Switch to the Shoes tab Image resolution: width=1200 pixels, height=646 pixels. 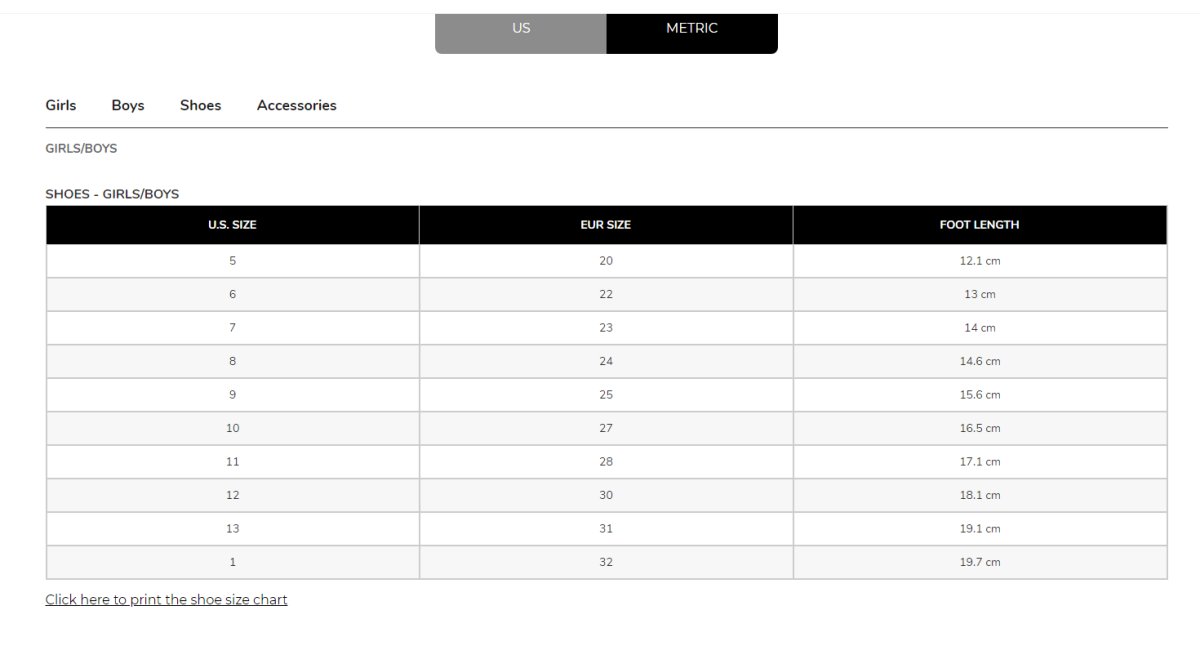coord(201,105)
